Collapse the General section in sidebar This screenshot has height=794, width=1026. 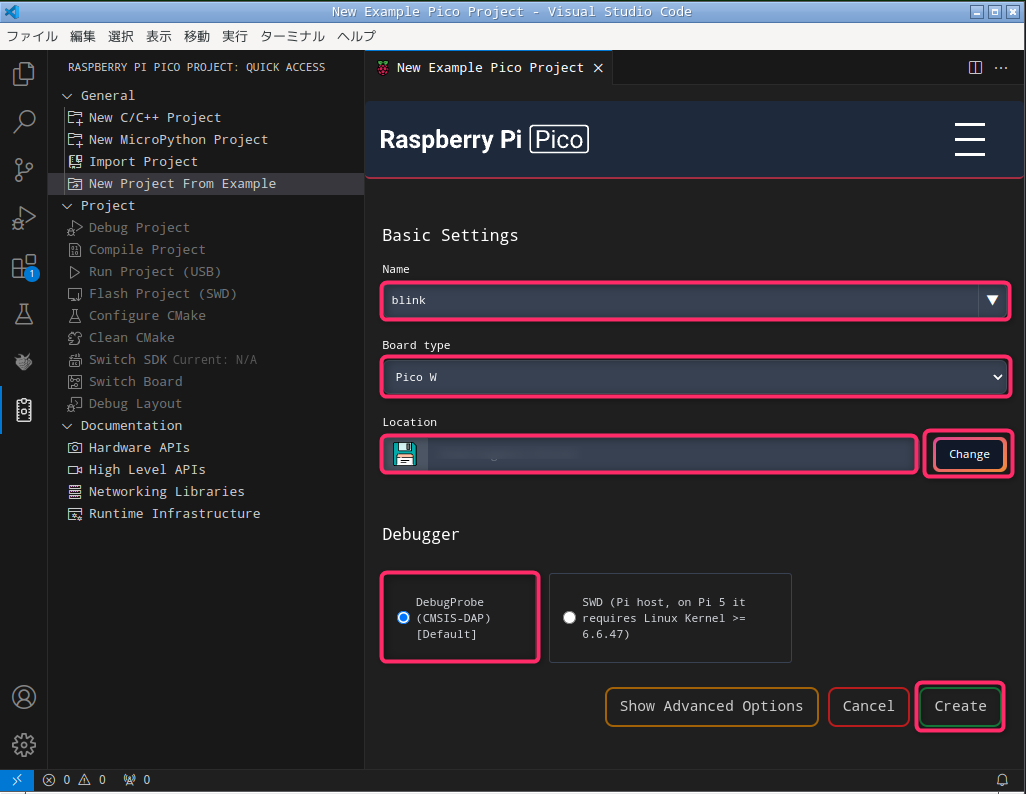[68, 96]
